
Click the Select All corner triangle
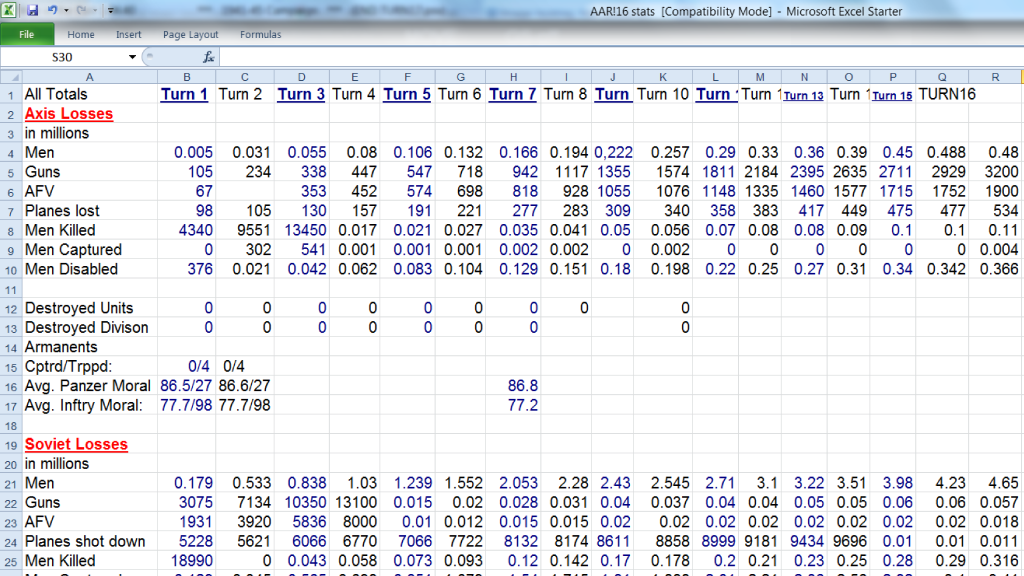(x=10, y=77)
